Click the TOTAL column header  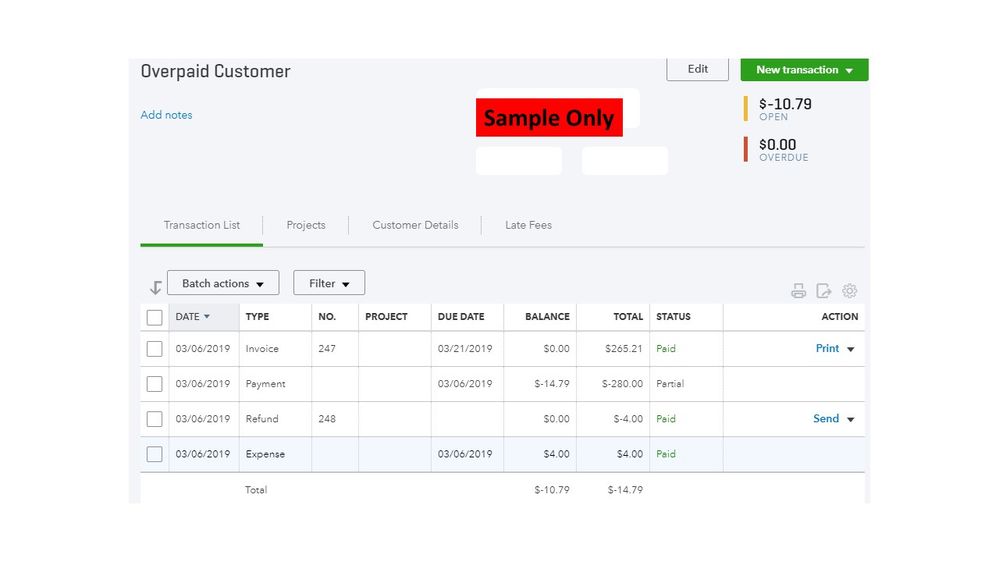point(628,317)
